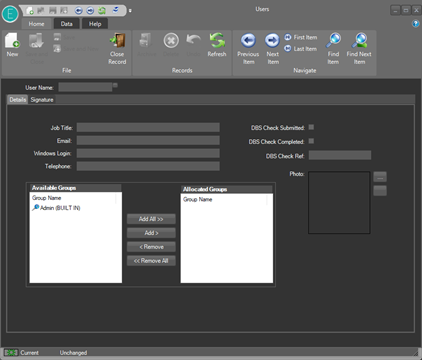Click the < Remove button
The image size is (422, 360).
click(151, 247)
